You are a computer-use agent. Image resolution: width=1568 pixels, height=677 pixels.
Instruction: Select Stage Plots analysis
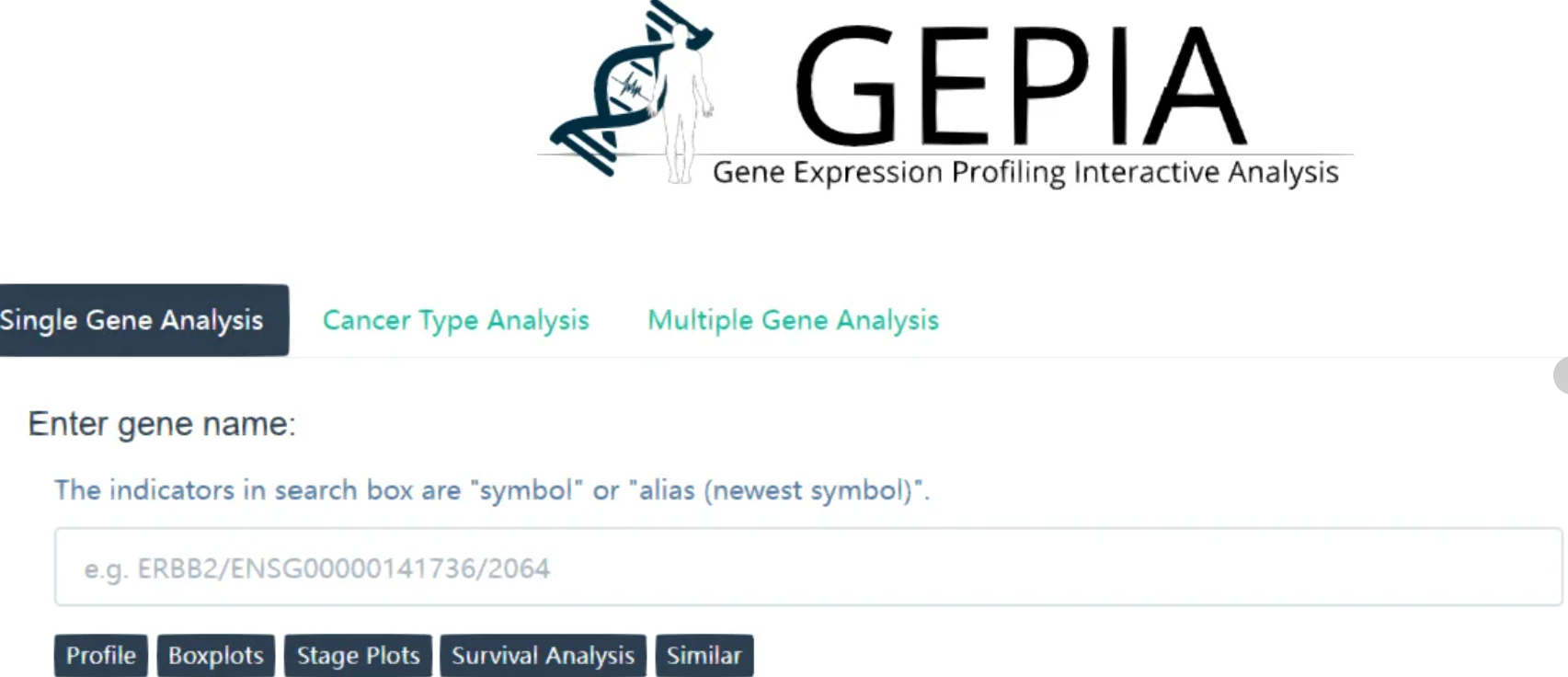point(358,655)
